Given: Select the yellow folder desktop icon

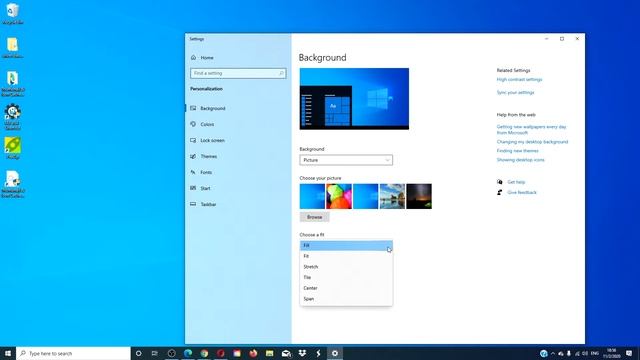Looking at the screenshot, I should 13,47.
